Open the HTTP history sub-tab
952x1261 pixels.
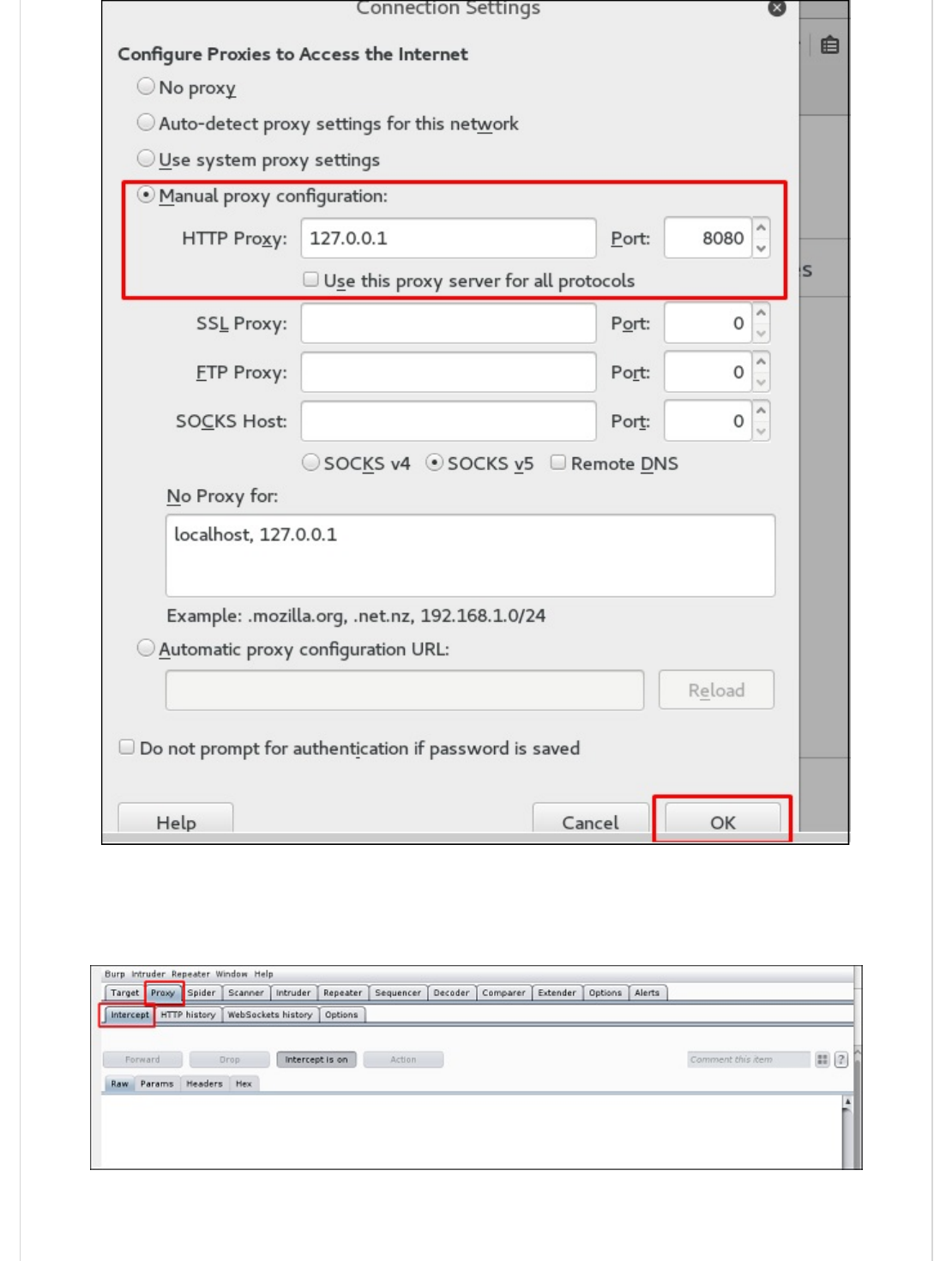point(188,1015)
